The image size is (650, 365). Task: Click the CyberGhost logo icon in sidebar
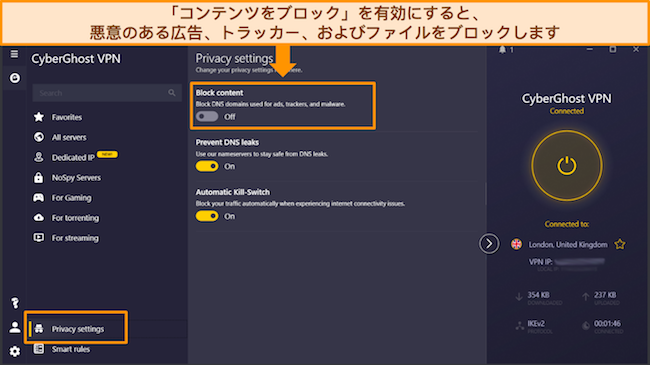click(15, 78)
